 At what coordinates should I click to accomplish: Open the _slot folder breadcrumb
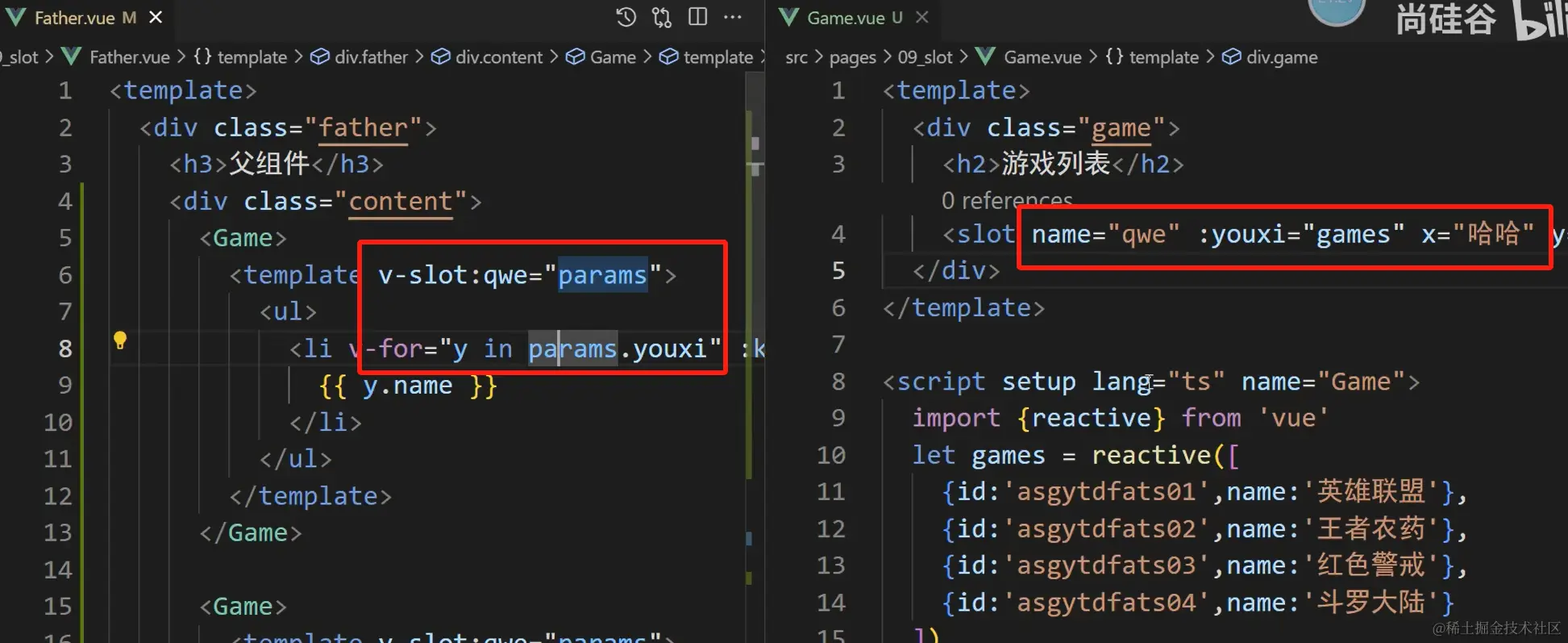click(x=20, y=57)
